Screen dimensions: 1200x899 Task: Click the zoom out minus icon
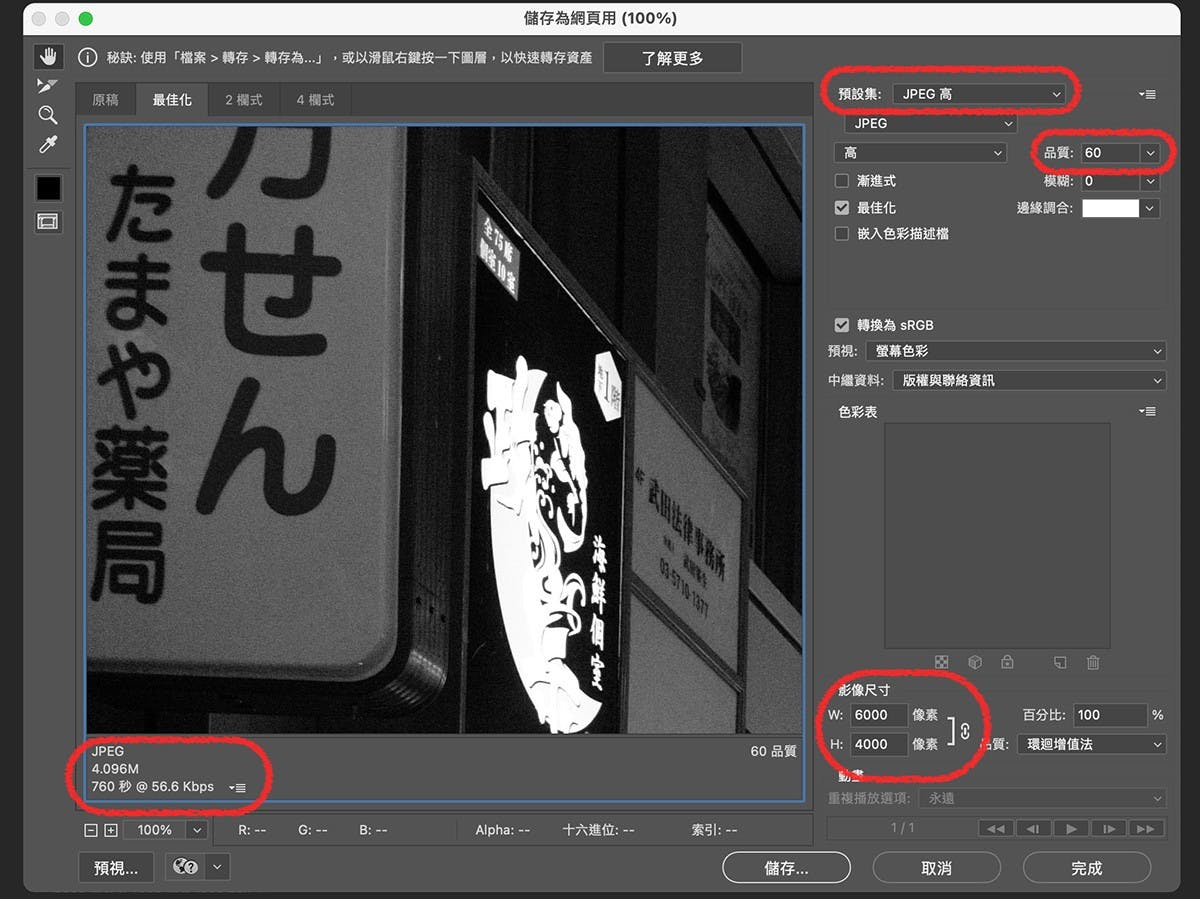[x=91, y=830]
